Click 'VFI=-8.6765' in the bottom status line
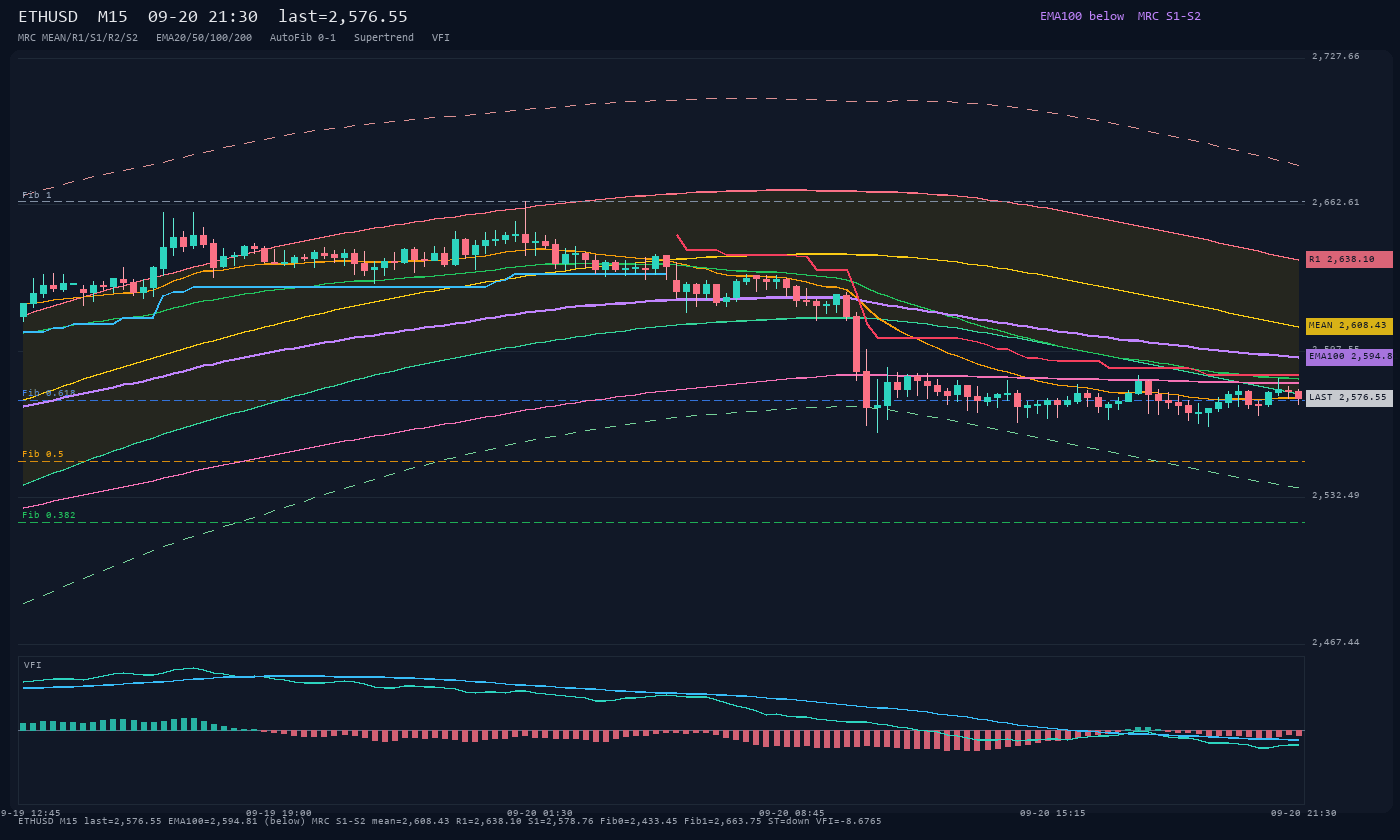 [x=849, y=822]
